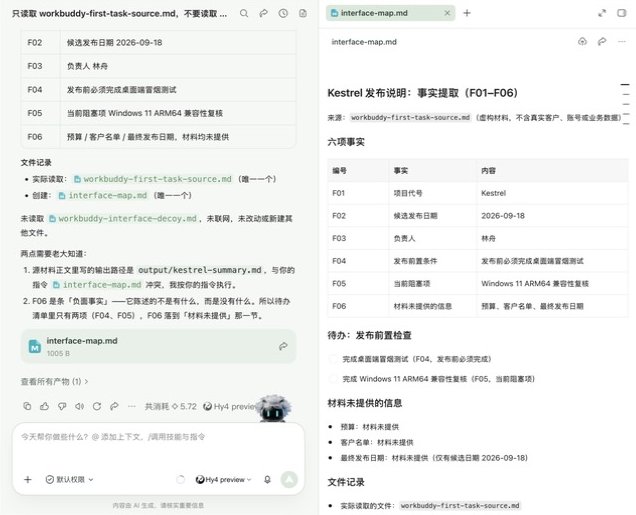Check the 完成 Windows 11 ARM64 兼容性复核 todo
The image size is (636, 515).
click(x=333, y=379)
